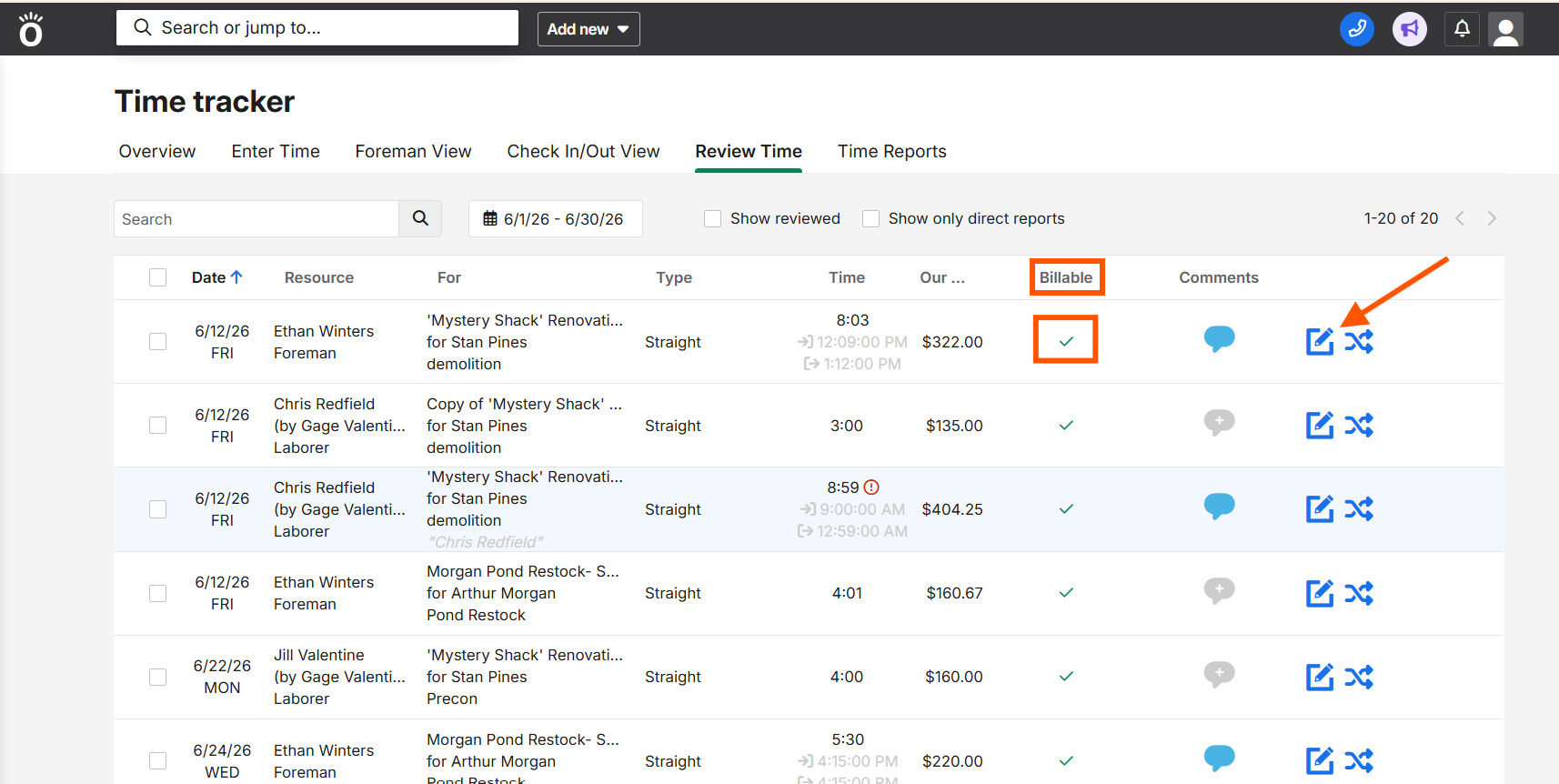Add comment on Jill Valentine's entry
The width and height of the screenshot is (1559, 784).
pos(1219,674)
